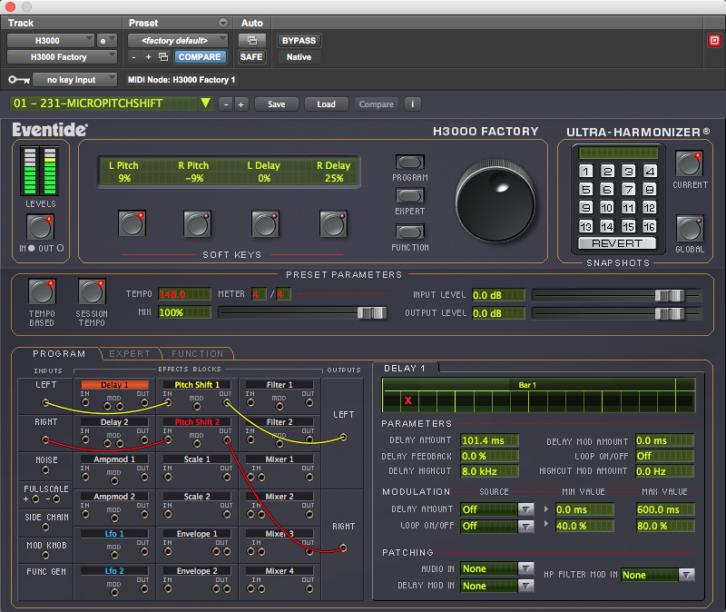Recall snapshot 1
Image resolution: width=726 pixels, height=612 pixels.
pos(586,171)
